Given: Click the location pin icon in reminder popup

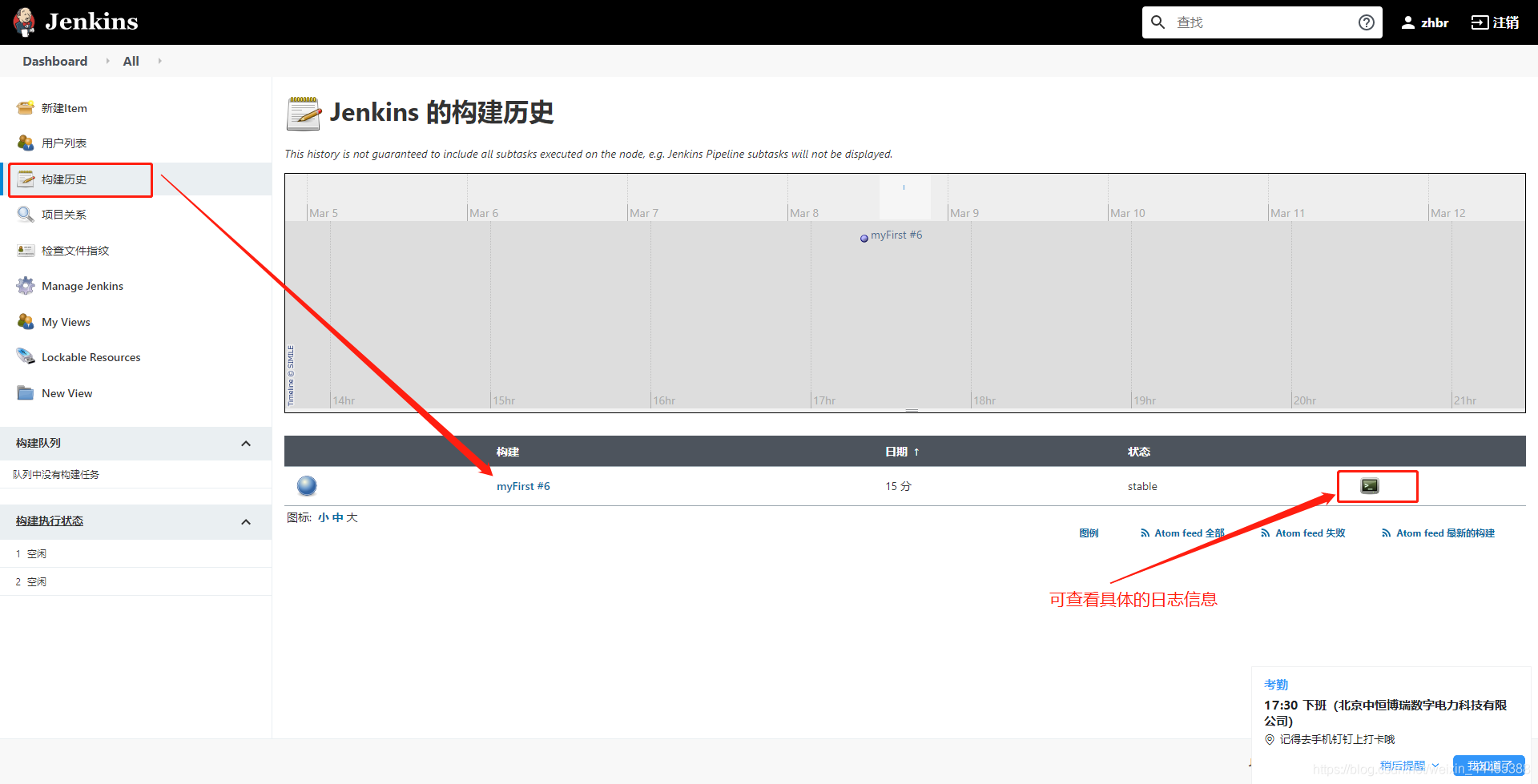Looking at the screenshot, I should (x=1270, y=740).
